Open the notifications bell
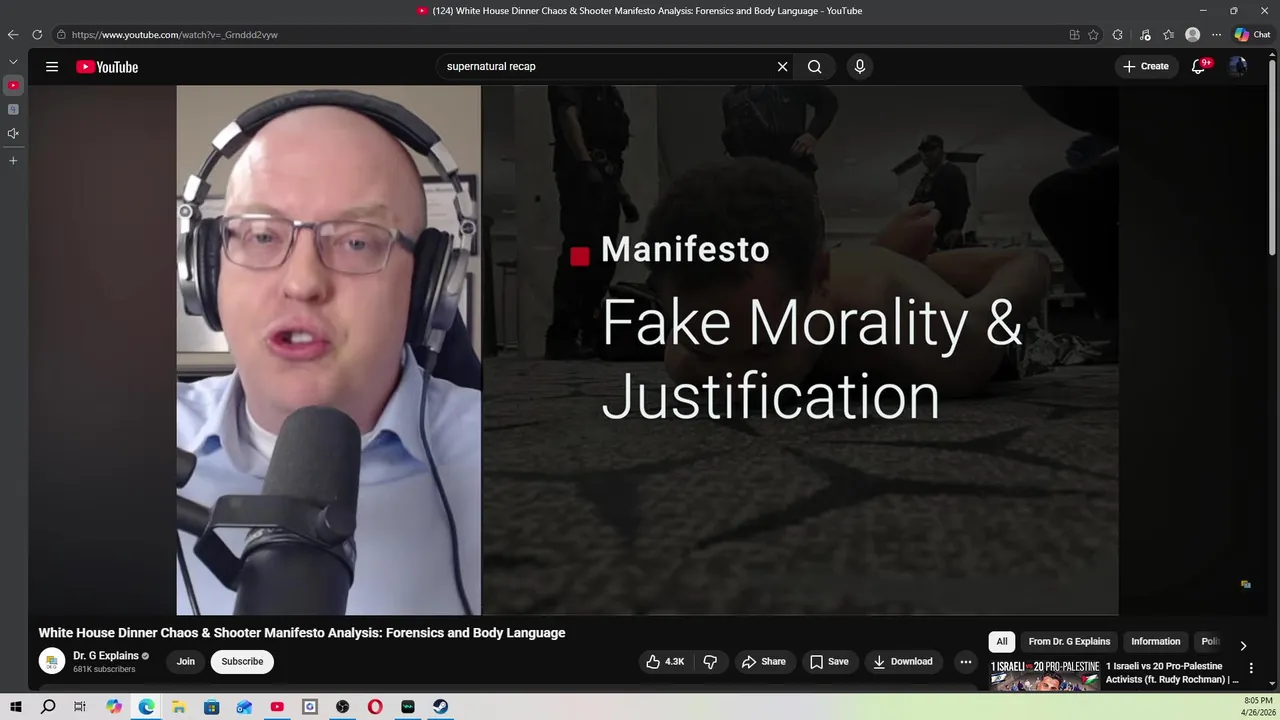 point(1199,67)
